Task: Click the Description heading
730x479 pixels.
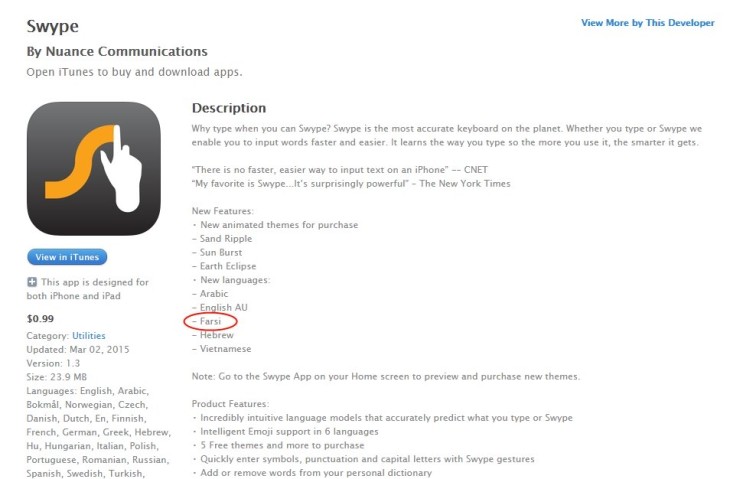Action: tap(229, 108)
